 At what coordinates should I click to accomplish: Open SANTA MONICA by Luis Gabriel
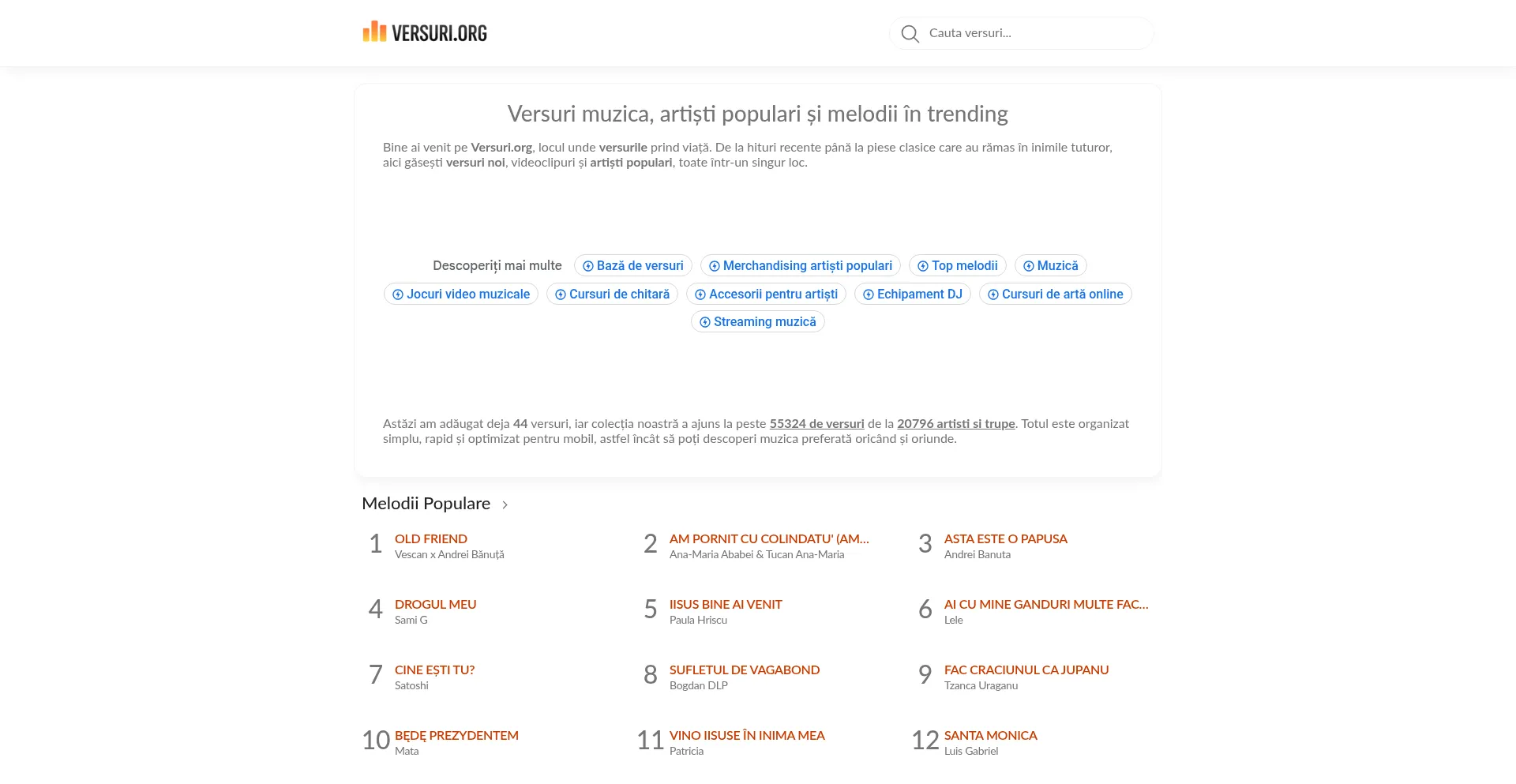[x=990, y=735]
